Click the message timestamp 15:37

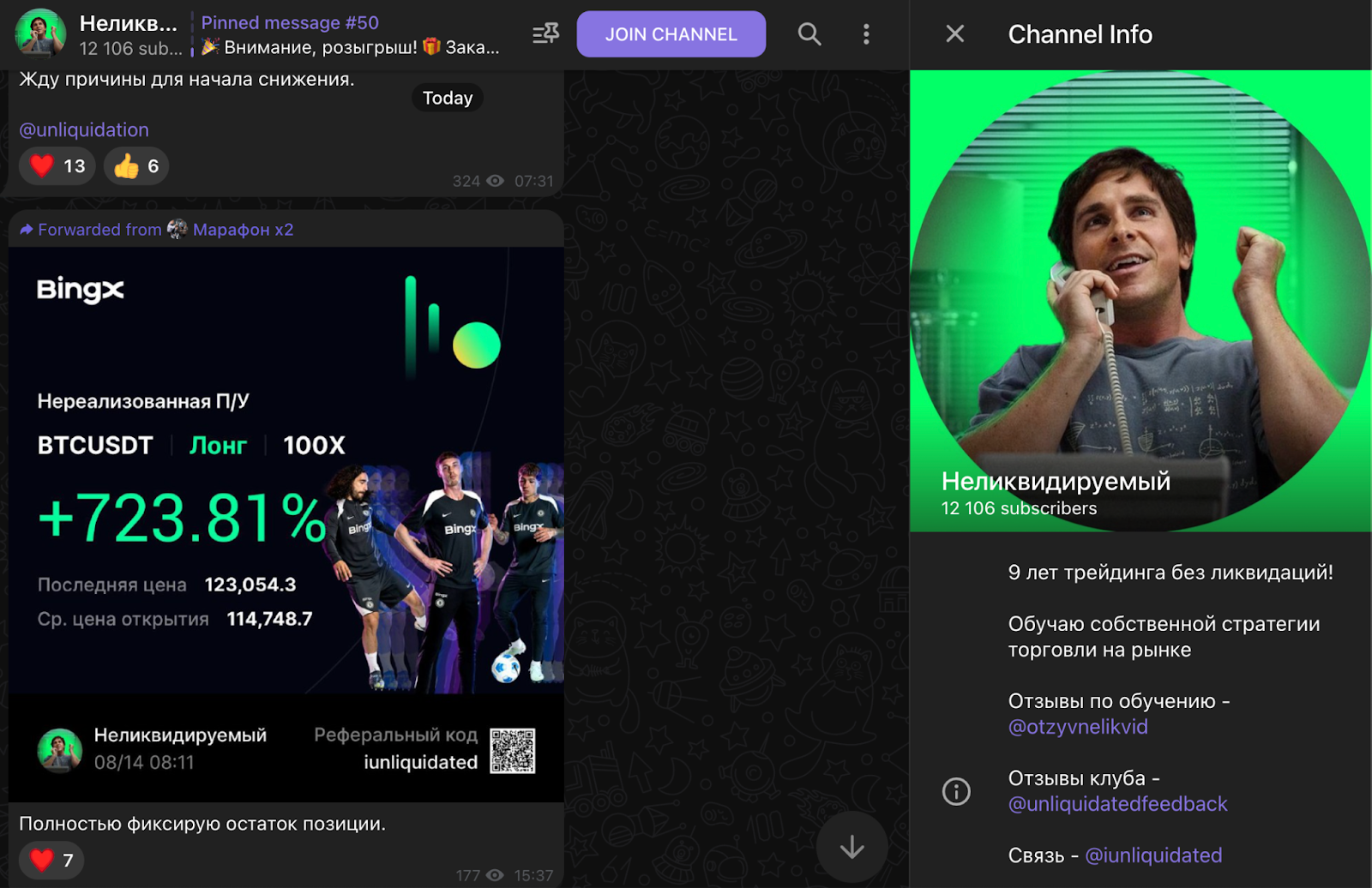(533, 875)
